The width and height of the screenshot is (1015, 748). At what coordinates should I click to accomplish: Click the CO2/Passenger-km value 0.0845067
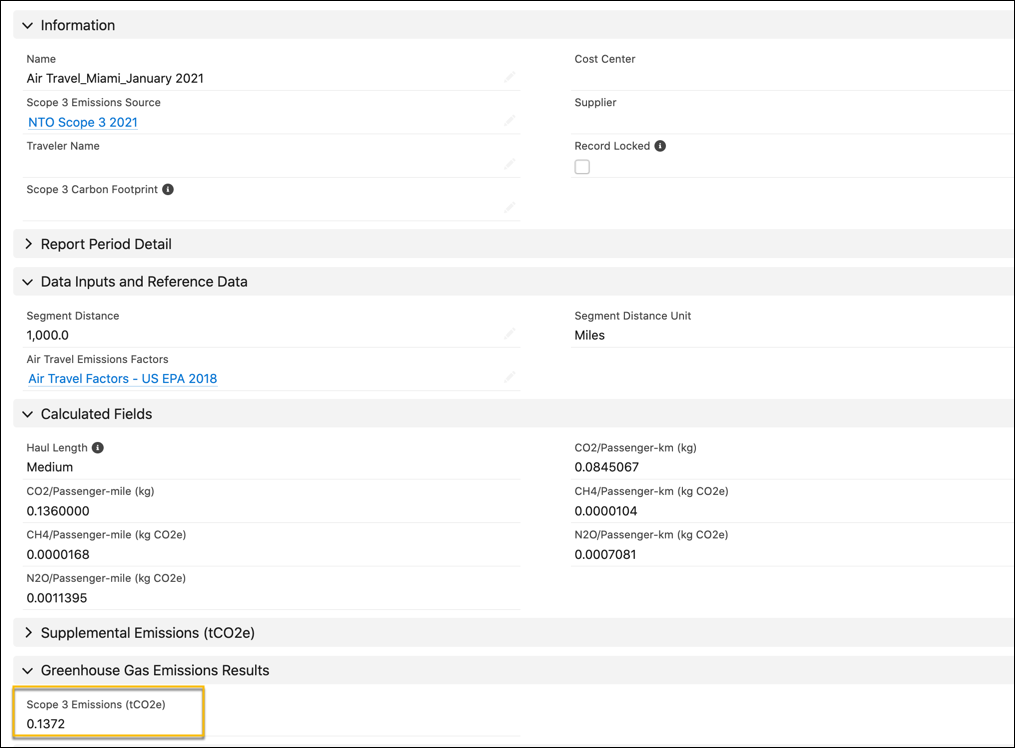coord(607,467)
